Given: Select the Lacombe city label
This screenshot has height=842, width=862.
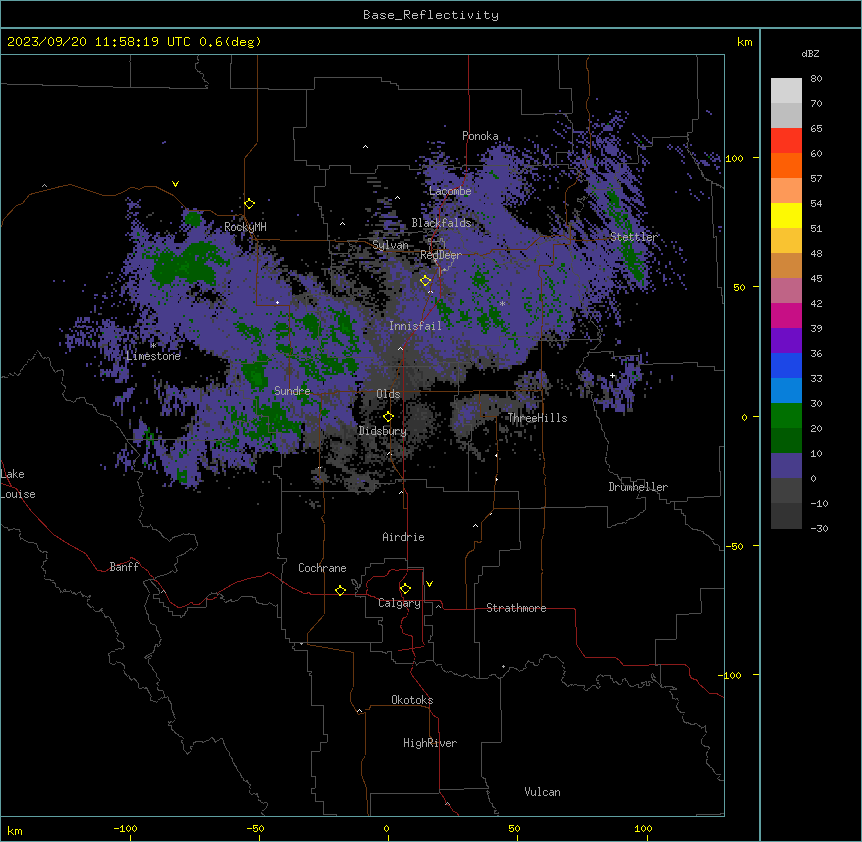Looking at the screenshot, I should click(x=450, y=191).
